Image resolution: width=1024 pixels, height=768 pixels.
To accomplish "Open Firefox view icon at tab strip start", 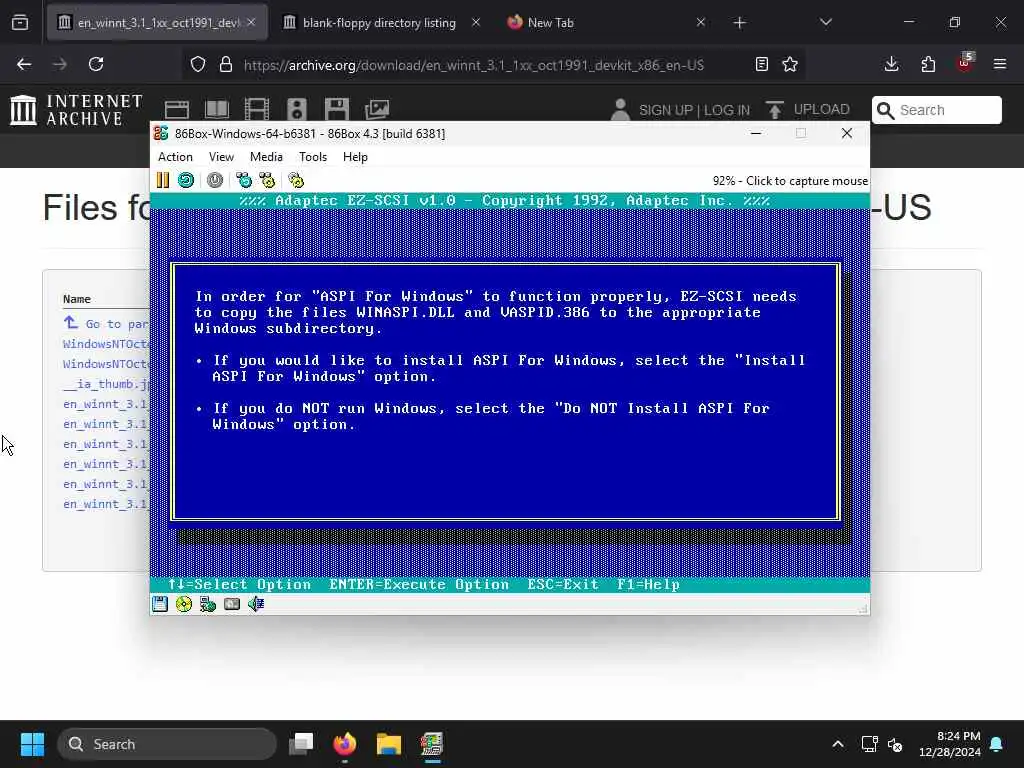I will 20,23.
